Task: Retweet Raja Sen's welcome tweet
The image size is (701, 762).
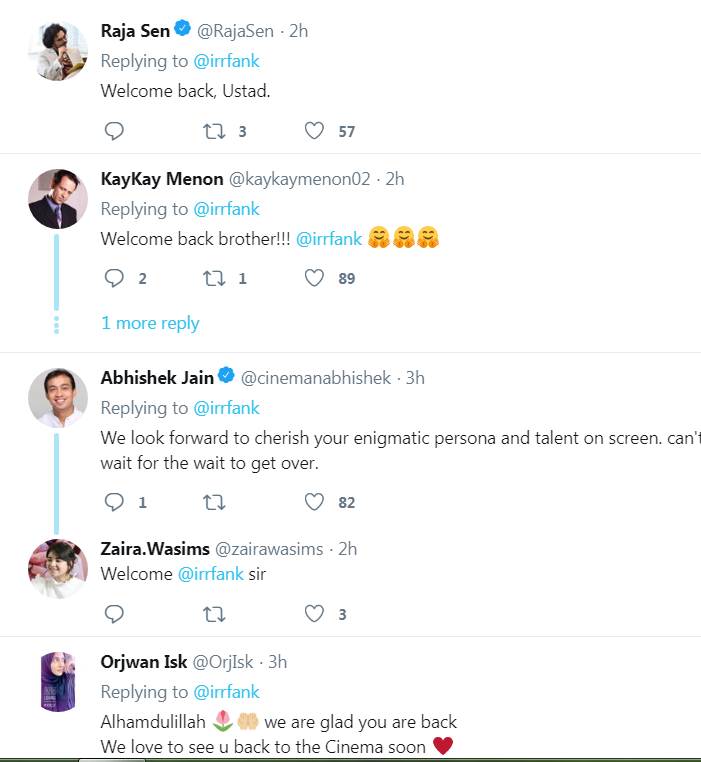Action: 214,131
